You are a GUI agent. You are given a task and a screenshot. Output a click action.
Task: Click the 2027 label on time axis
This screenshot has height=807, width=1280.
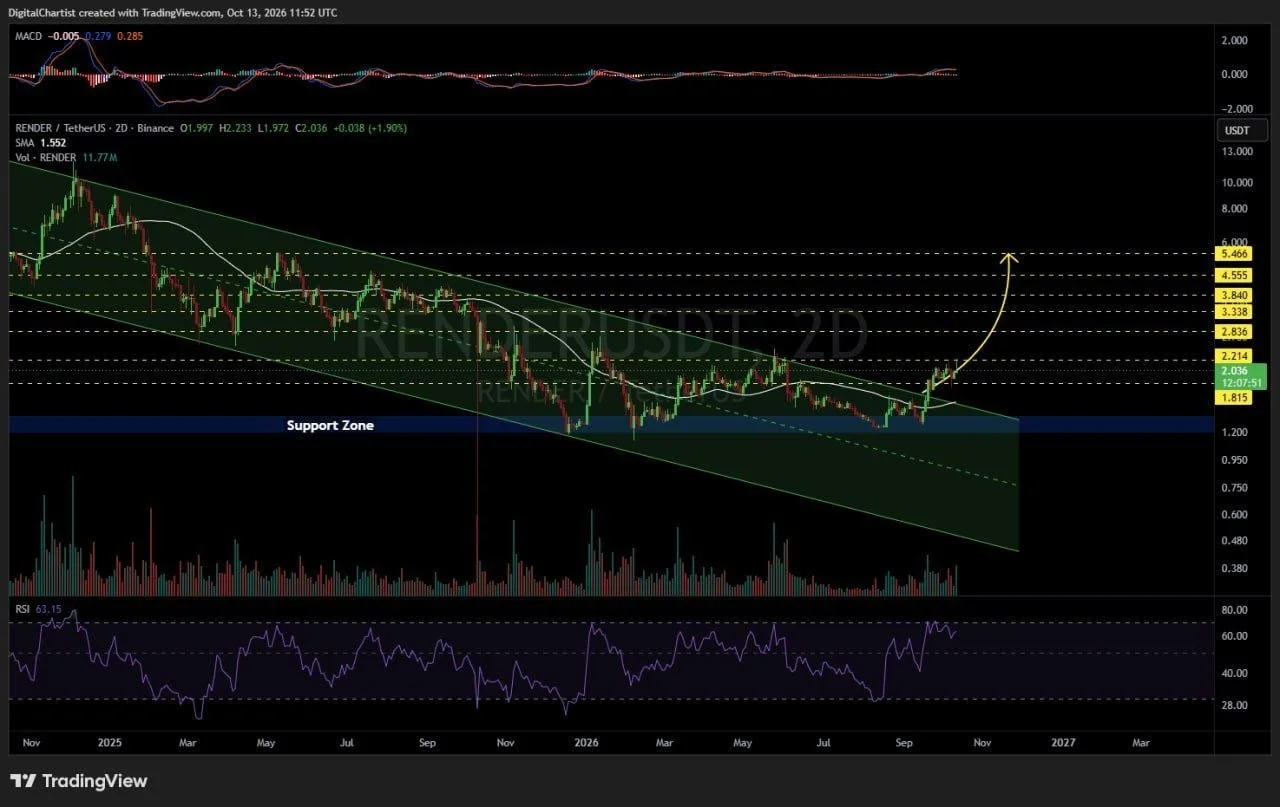click(x=1064, y=743)
